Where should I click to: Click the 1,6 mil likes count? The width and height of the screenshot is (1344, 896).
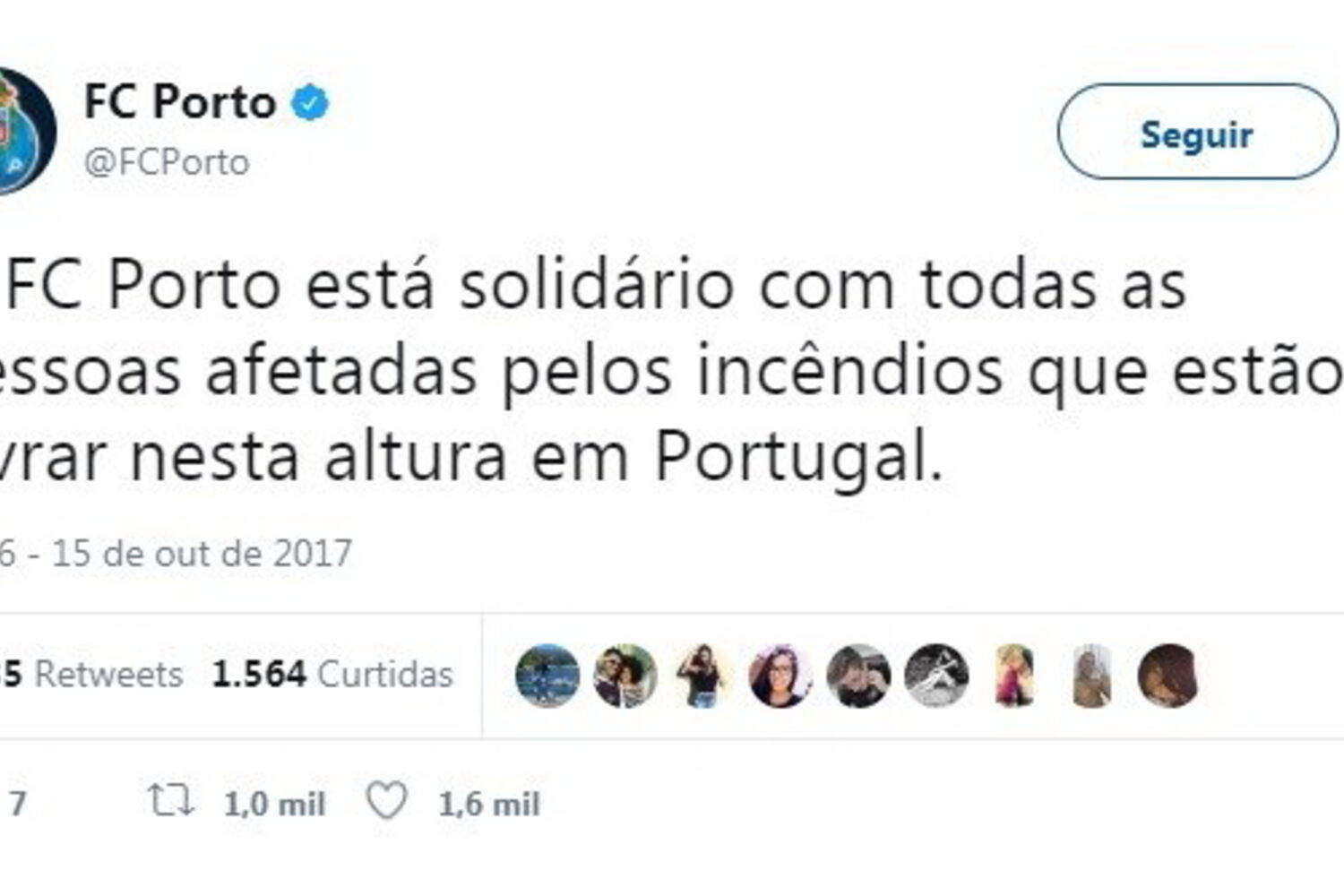(489, 804)
